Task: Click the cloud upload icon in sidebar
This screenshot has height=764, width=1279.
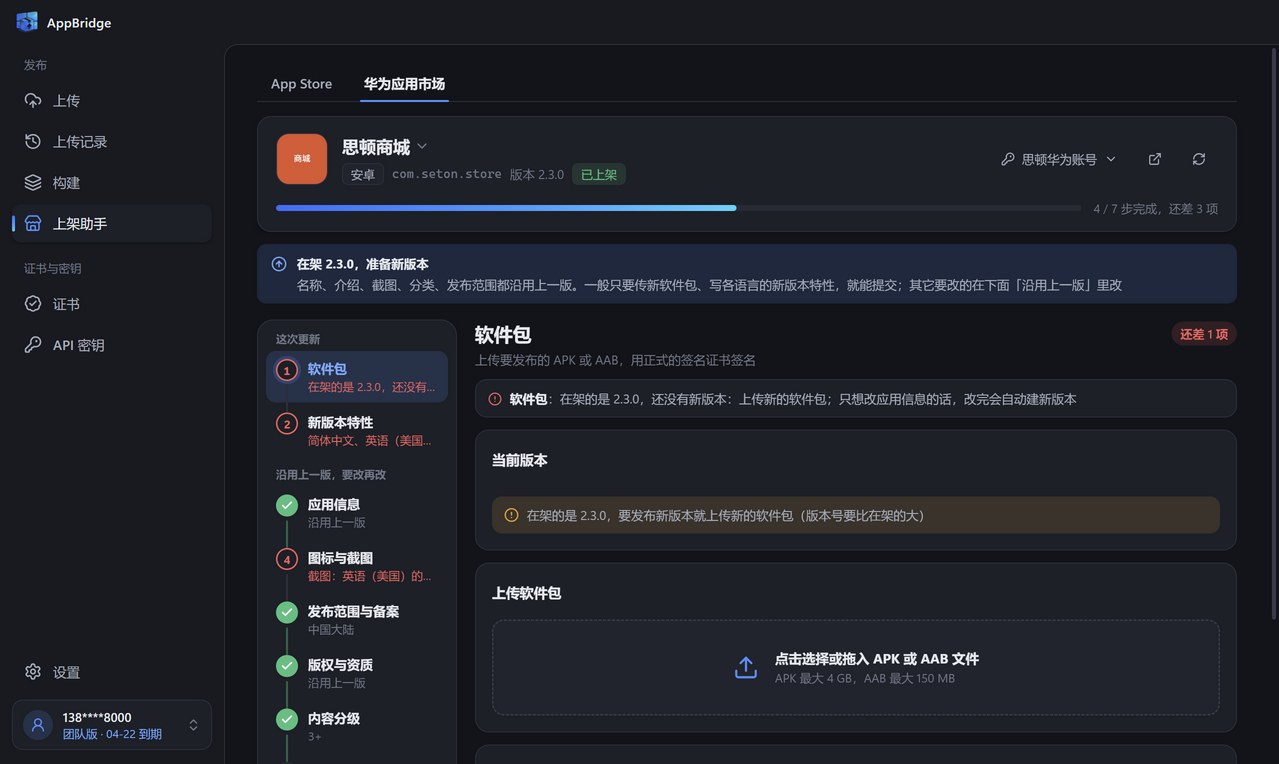Action: [33, 101]
